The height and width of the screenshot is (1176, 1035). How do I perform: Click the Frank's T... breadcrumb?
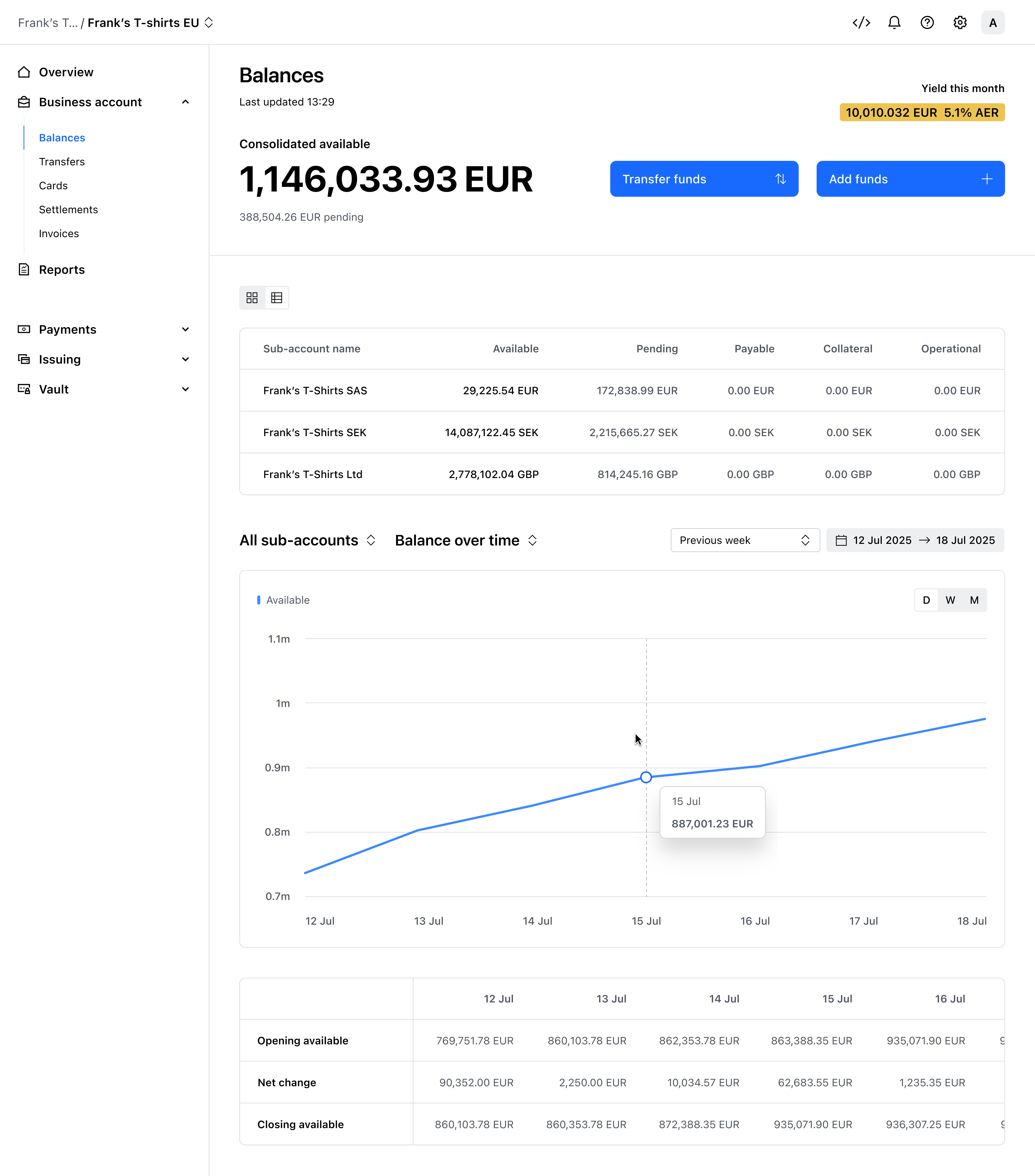click(48, 22)
